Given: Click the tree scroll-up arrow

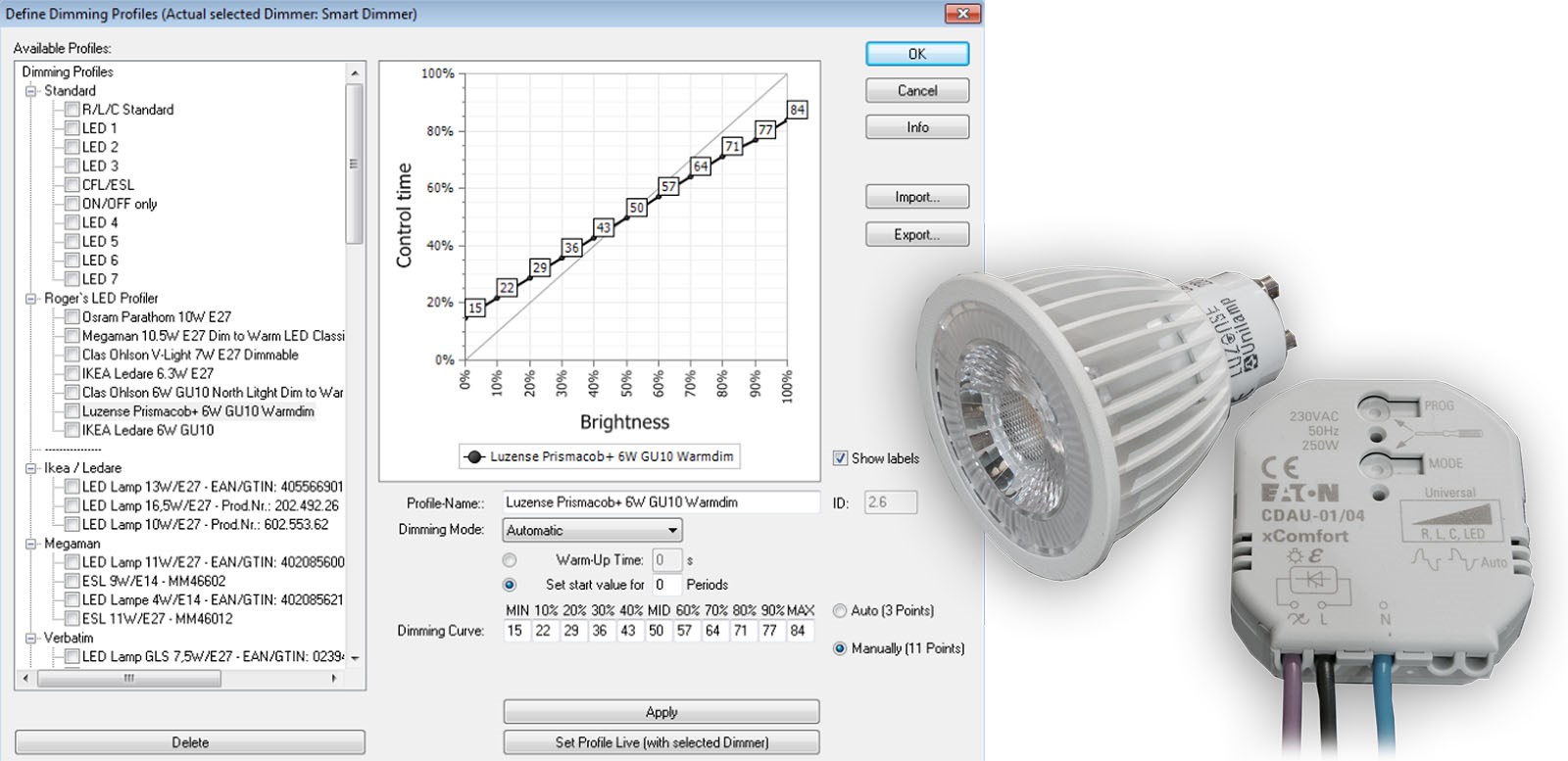Looking at the screenshot, I should tap(355, 73).
